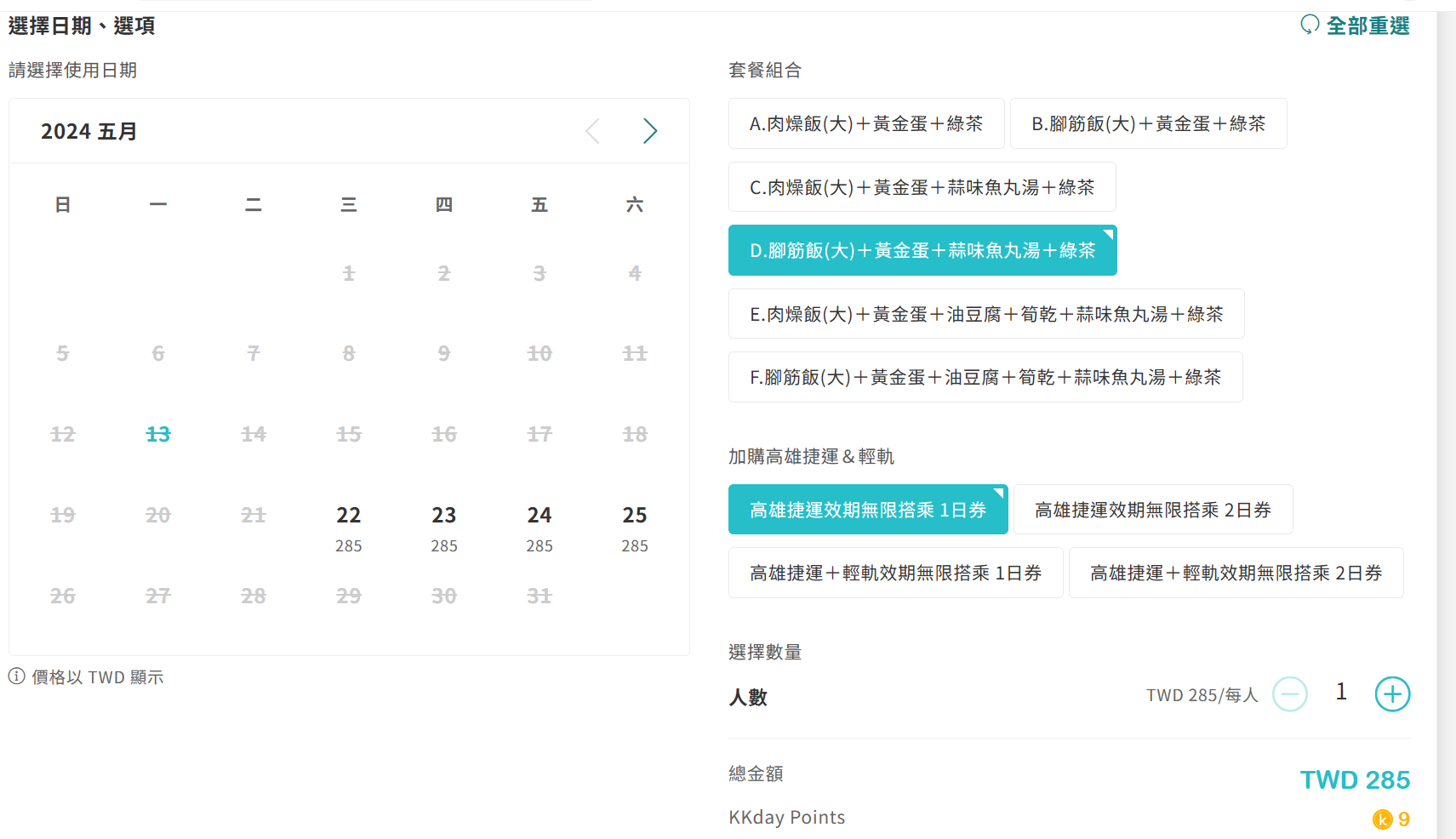Screen dimensions: 1456x839
Task: Click the info icon beside price note
Action: 17,676
